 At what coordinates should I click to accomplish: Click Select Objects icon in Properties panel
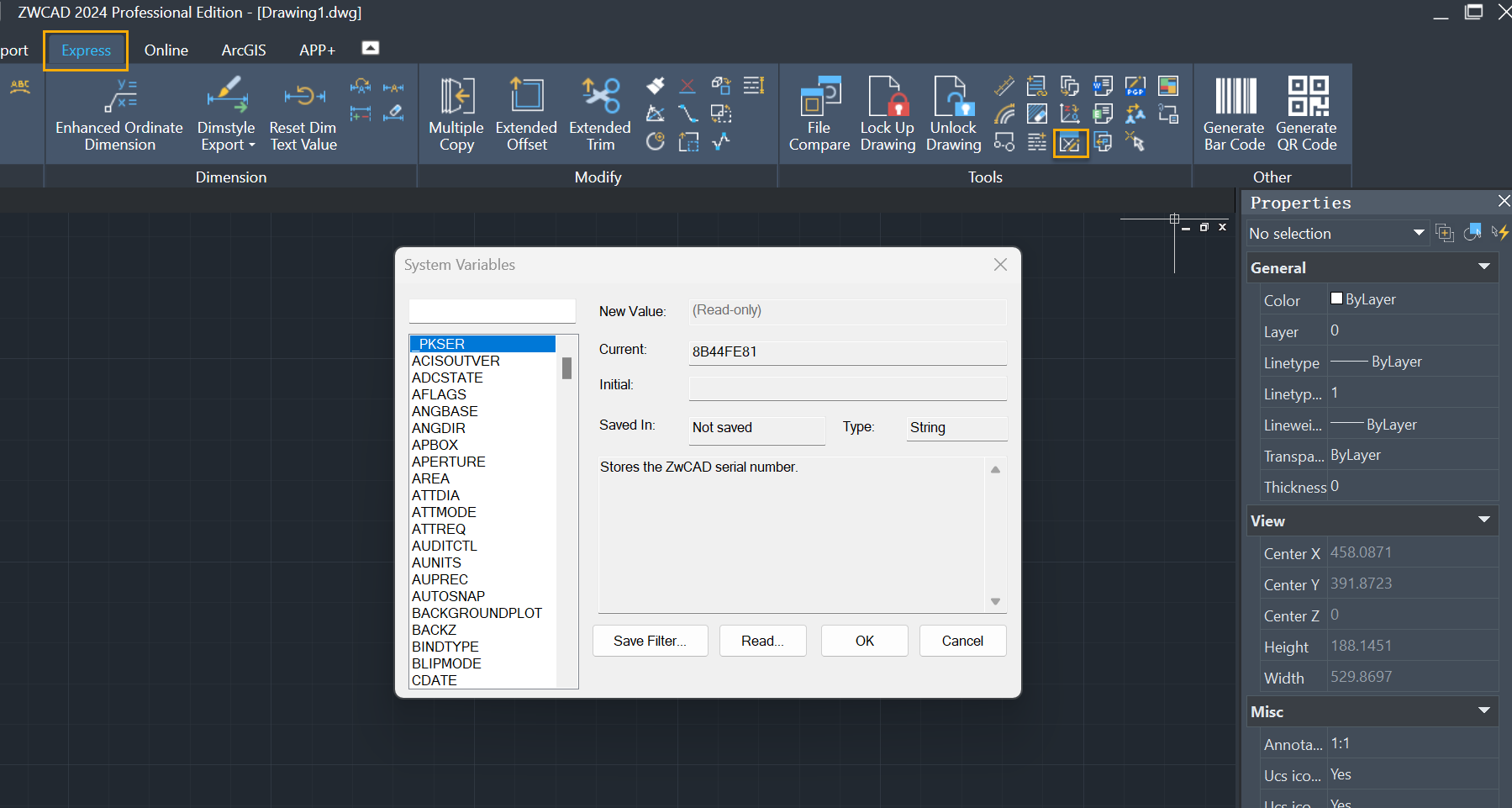coord(1472,233)
